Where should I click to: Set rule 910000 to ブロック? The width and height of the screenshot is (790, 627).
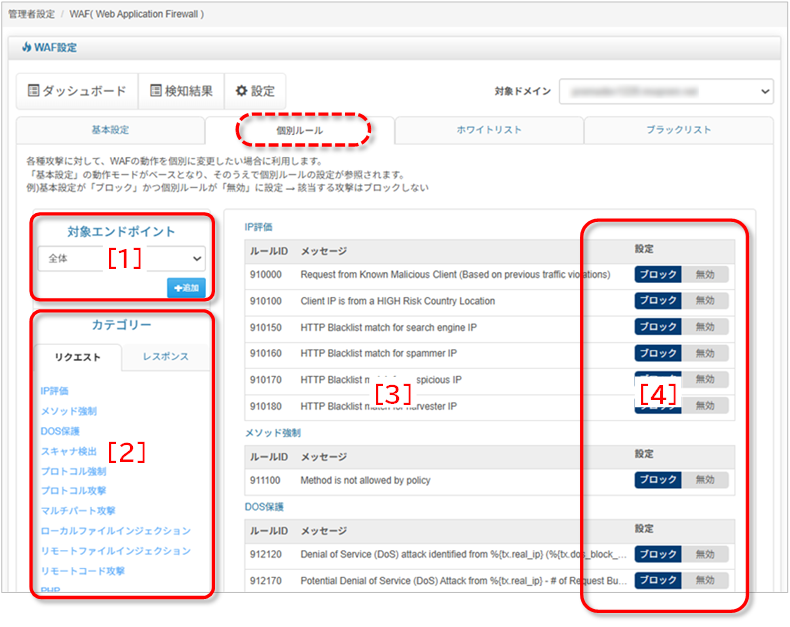coord(658,275)
